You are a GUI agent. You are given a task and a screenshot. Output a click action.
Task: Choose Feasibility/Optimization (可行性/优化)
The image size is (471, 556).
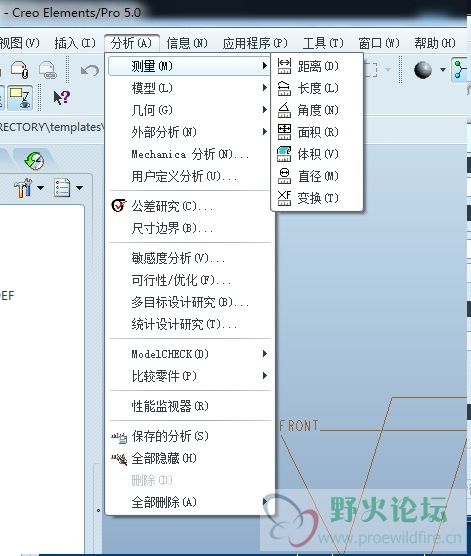tap(190, 280)
